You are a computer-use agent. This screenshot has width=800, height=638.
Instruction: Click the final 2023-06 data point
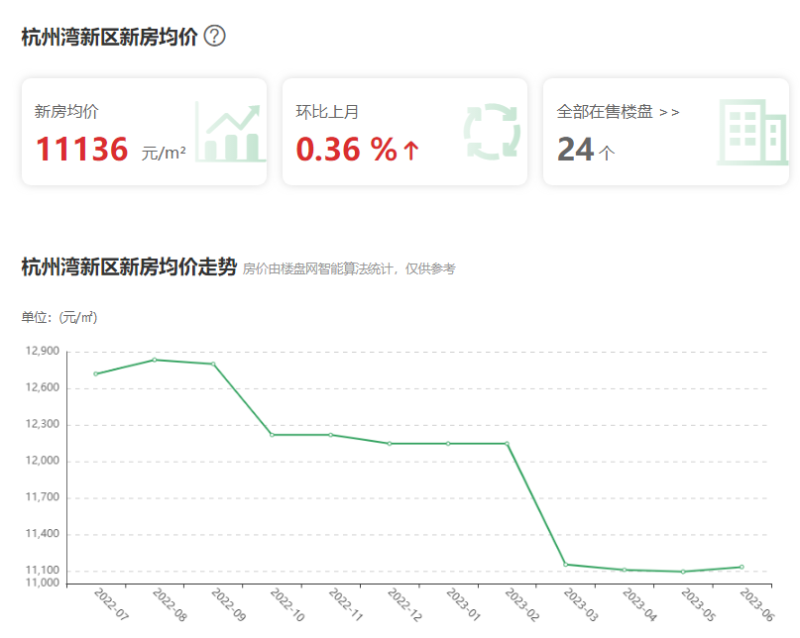click(x=741, y=567)
